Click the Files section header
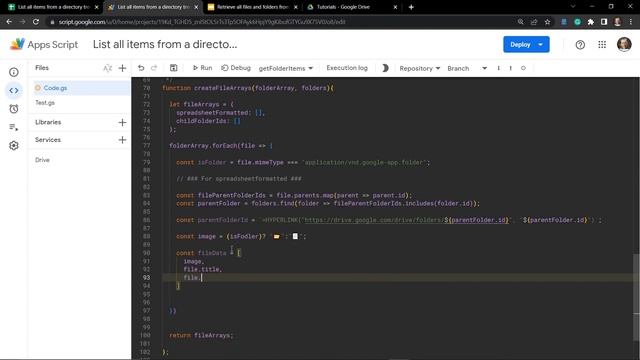Image resolution: width=640 pixels, height=360 pixels. (42, 68)
